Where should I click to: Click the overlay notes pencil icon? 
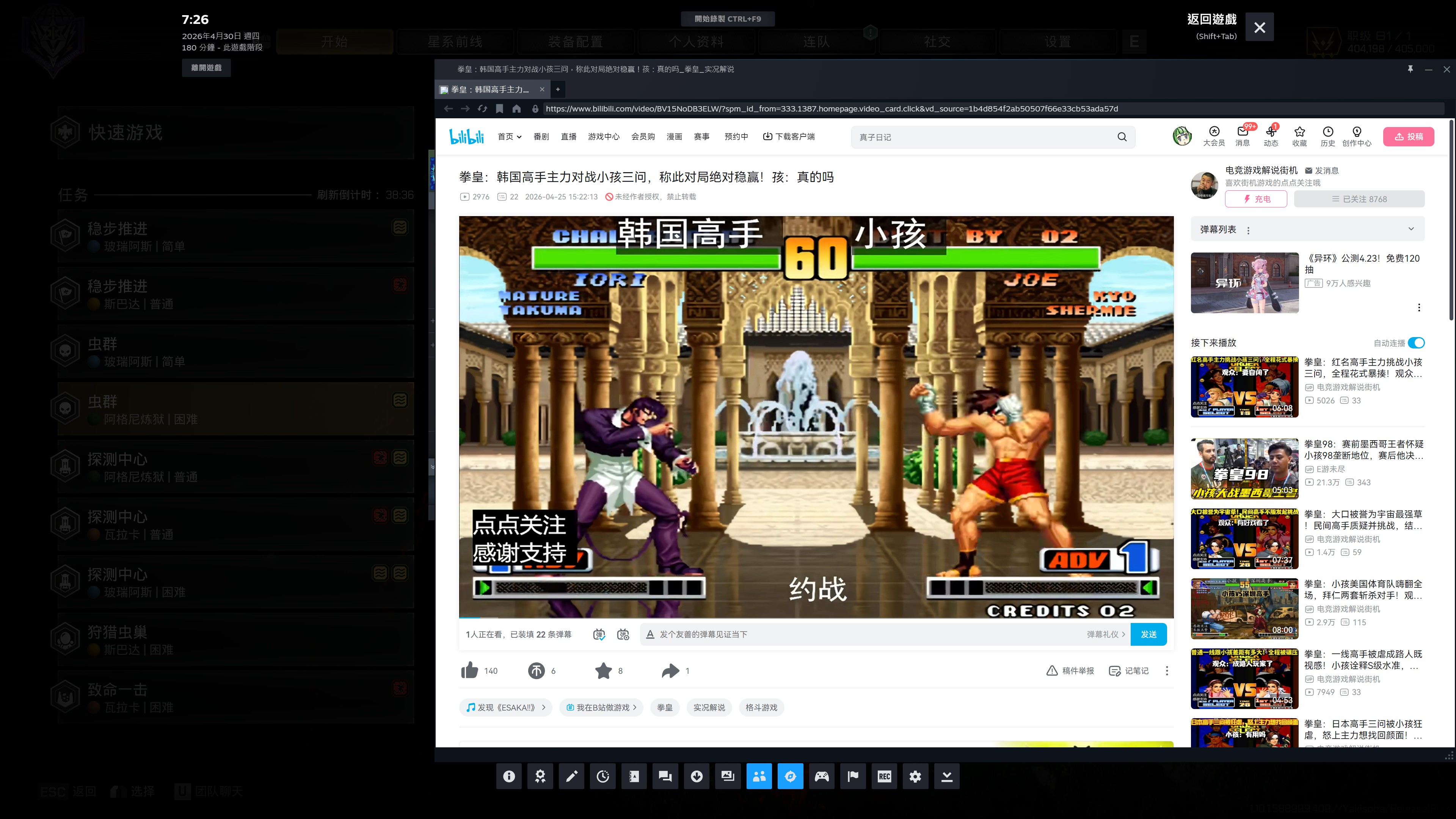coord(571,776)
